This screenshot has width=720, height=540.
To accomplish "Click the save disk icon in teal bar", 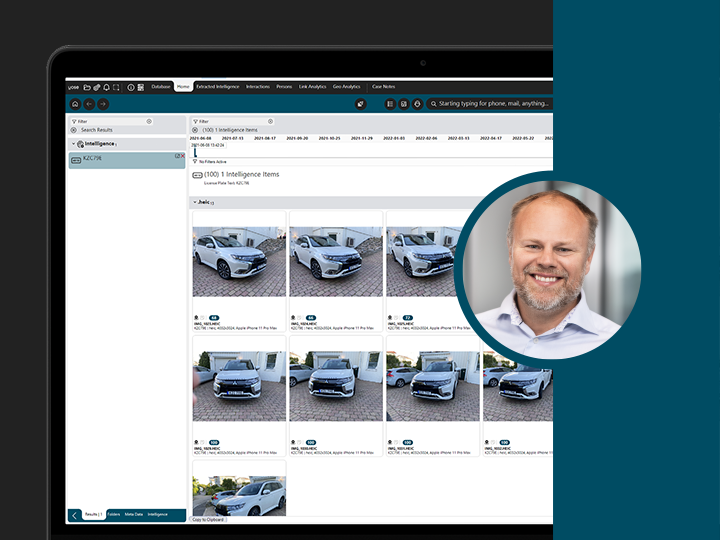I will pos(404,104).
